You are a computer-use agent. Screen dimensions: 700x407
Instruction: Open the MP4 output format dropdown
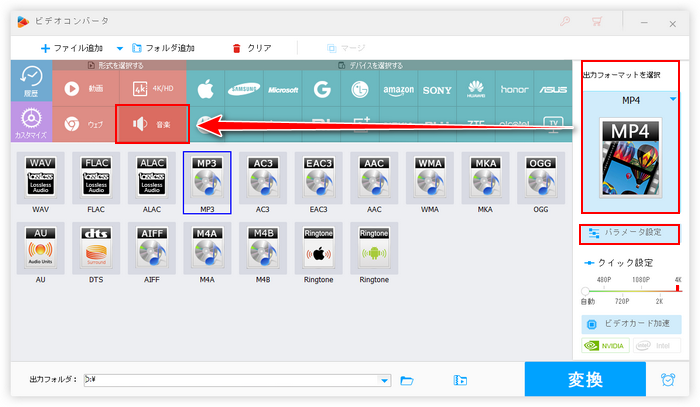(673, 99)
